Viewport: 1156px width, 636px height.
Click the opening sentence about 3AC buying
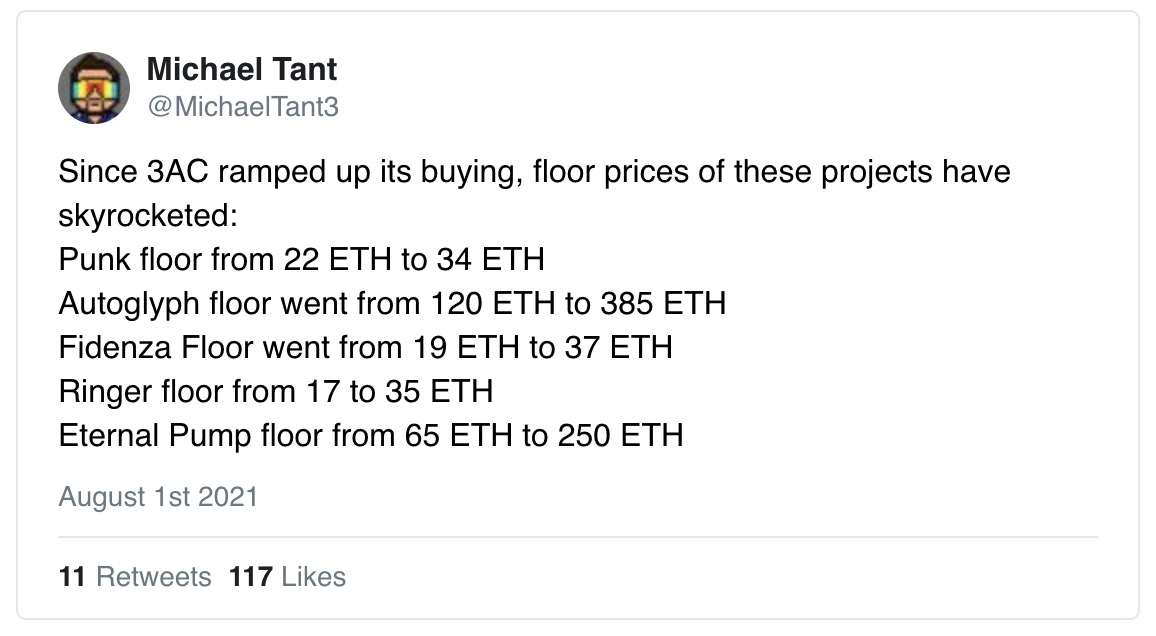(535, 193)
